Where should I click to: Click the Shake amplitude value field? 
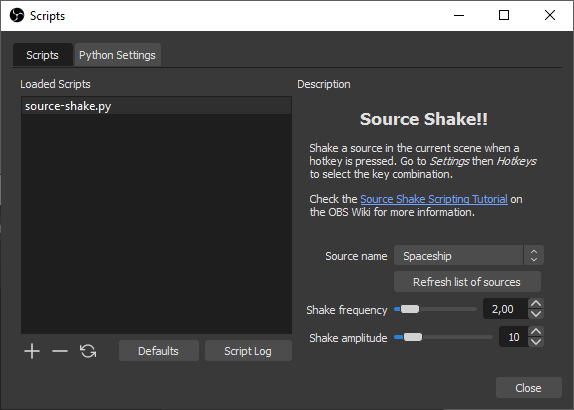pos(514,337)
